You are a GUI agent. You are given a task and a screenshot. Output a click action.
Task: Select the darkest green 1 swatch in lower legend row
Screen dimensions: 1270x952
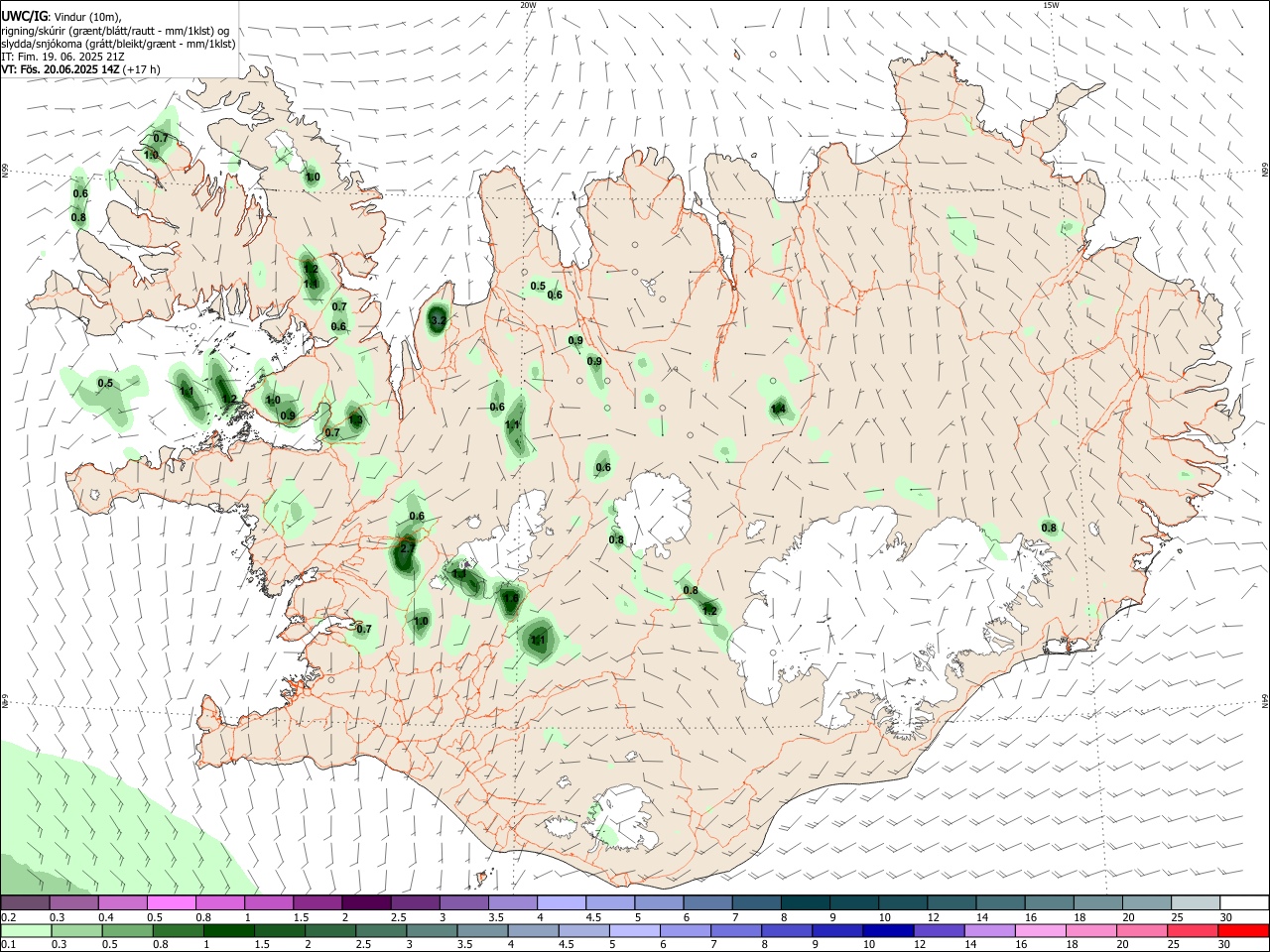pos(229,931)
